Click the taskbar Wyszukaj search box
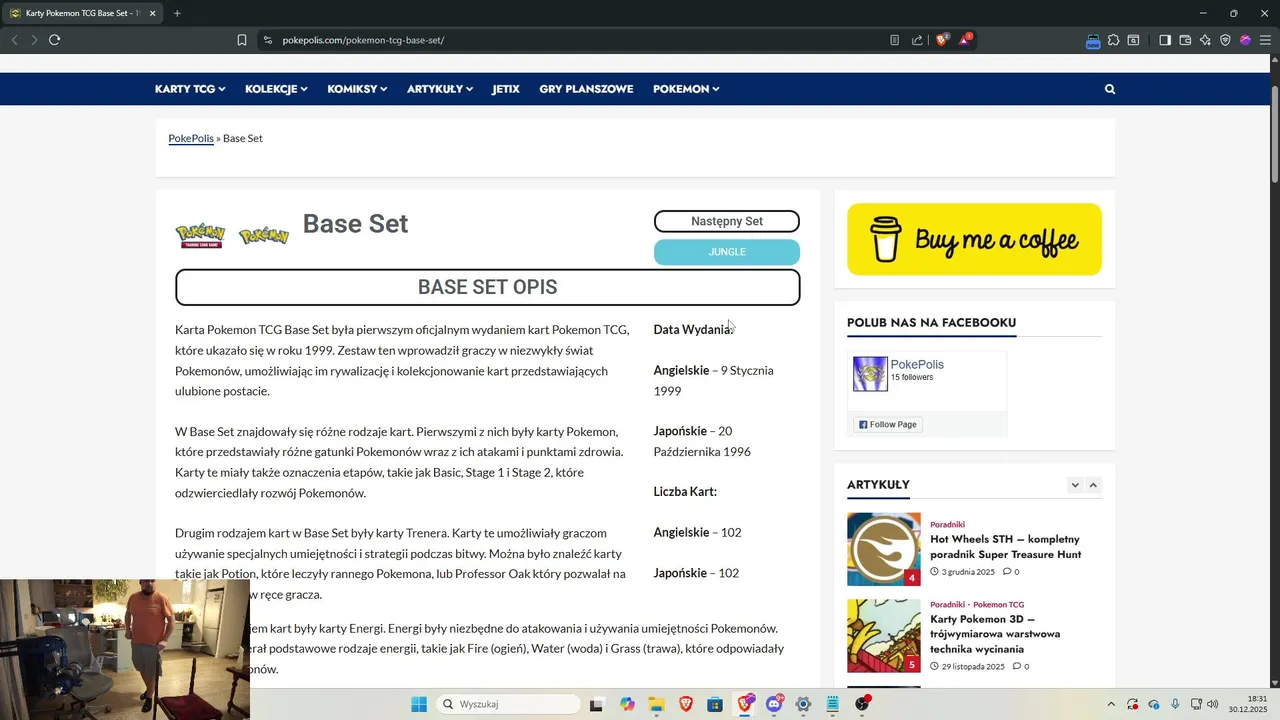 click(509, 704)
